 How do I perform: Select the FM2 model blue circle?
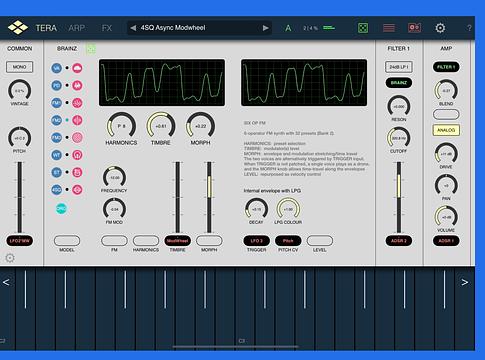tap(57, 120)
